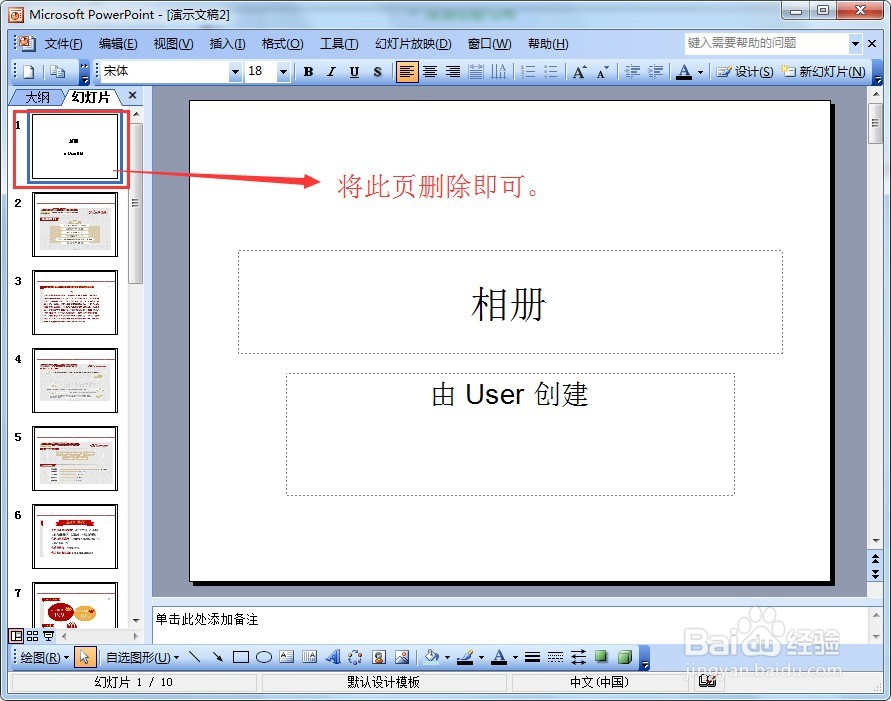The image size is (891, 701).
Task: Toggle numbered list formatting
Action: 528,72
